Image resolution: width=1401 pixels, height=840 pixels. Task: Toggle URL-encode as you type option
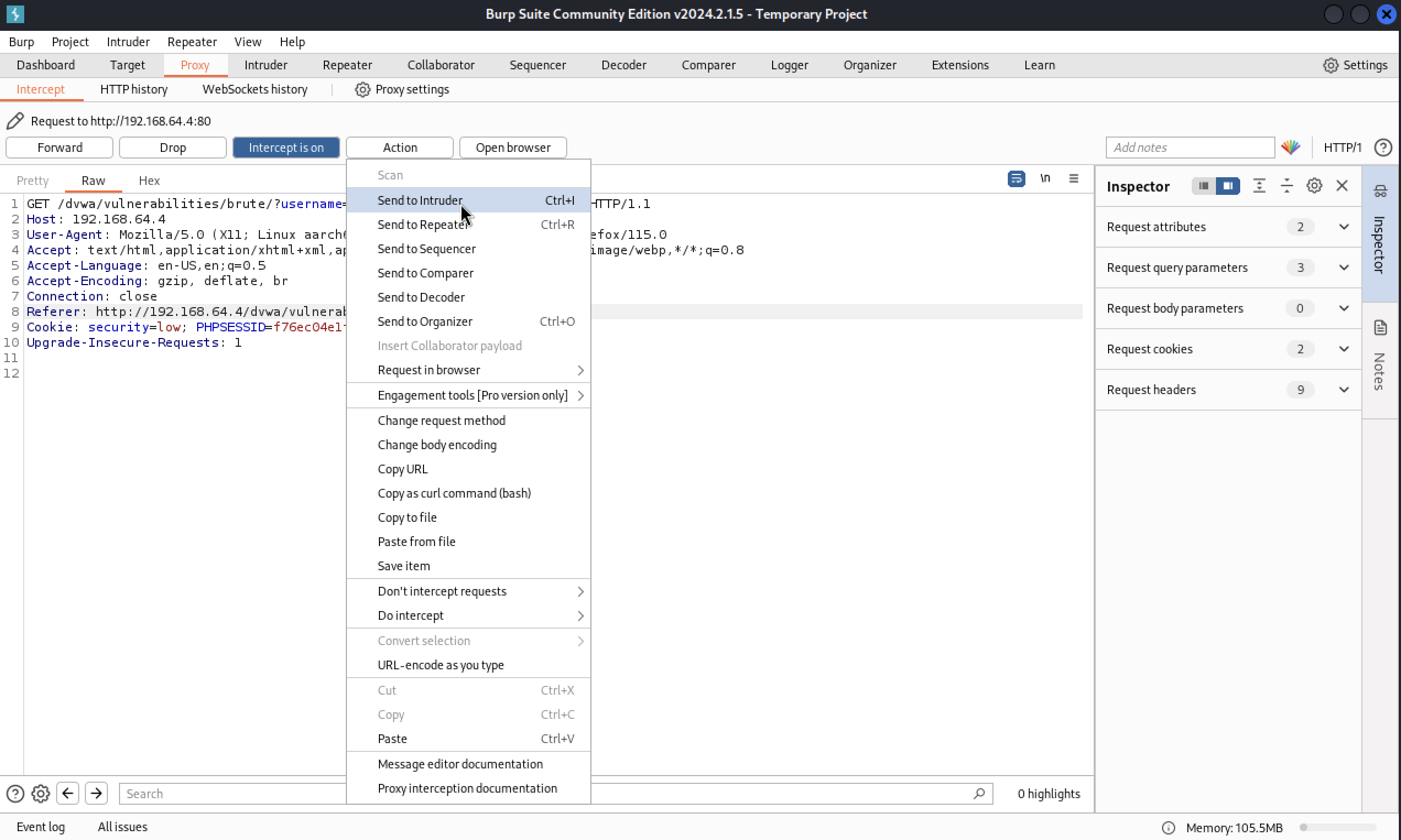pyautogui.click(x=468, y=666)
